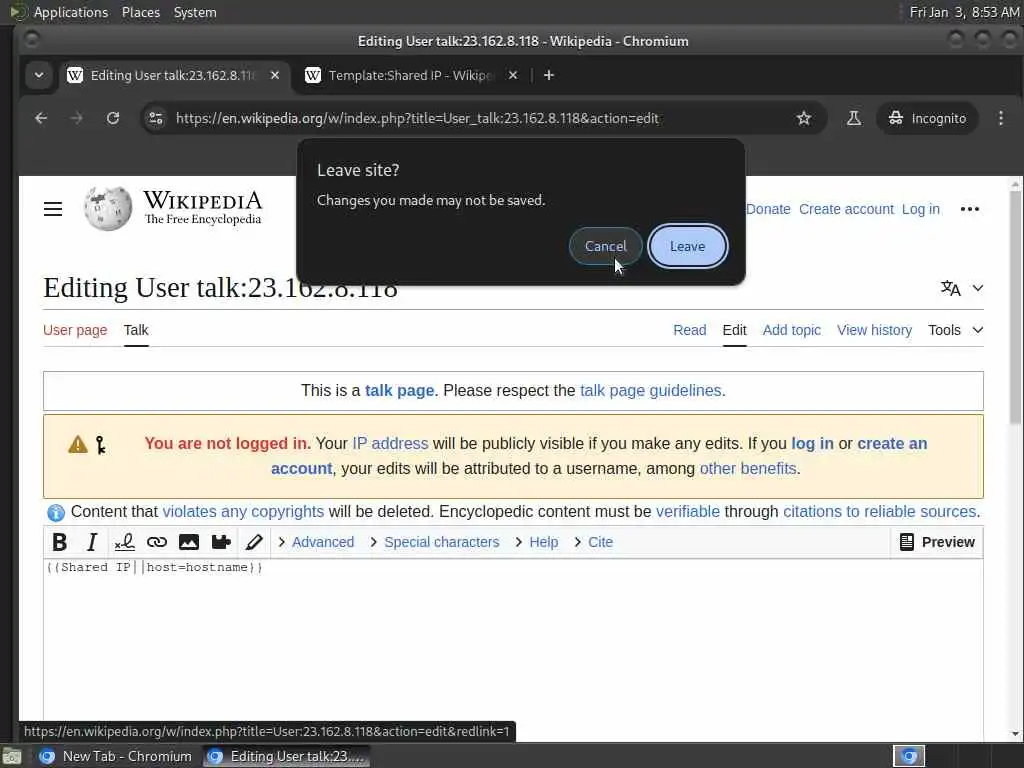
Task: Open a new browser tab with plus
Action: pyautogui.click(x=549, y=75)
